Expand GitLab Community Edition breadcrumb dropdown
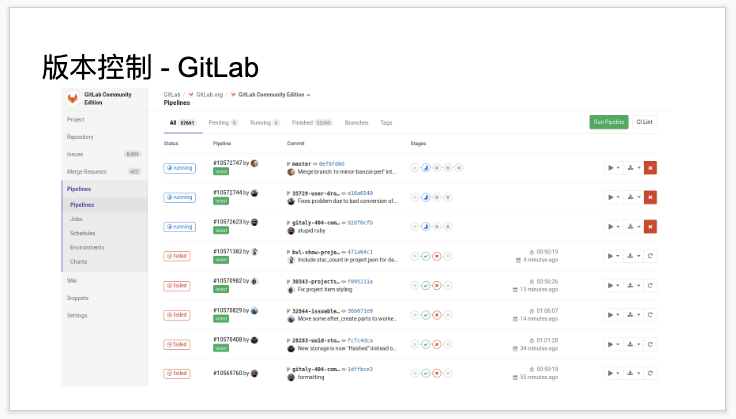The image size is (736, 419). coord(308,95)
